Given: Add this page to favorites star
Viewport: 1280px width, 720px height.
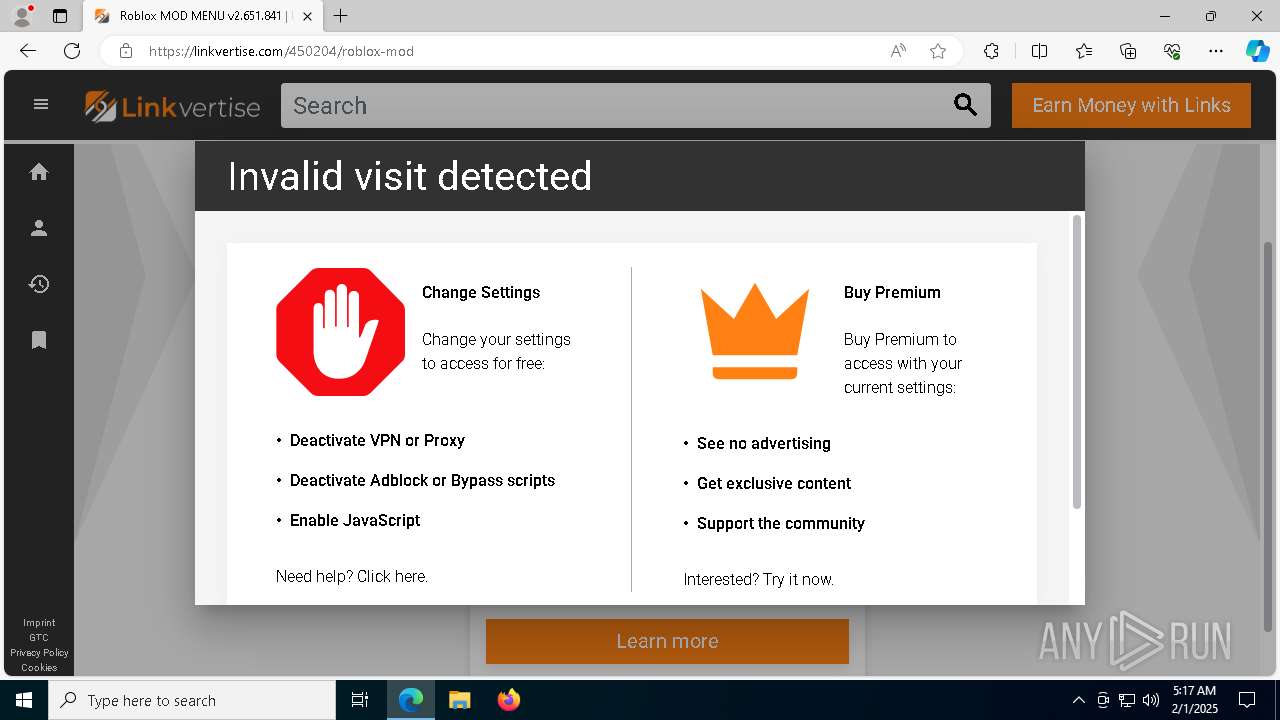Looking at the screenshot, I should pyautogui.click(x=938, y=51).
